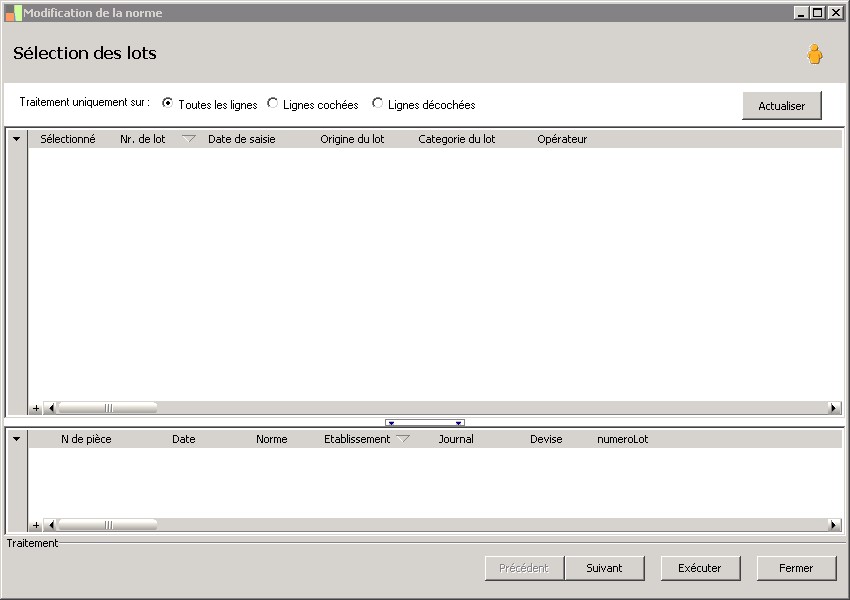Click the sort triangle next to Etablissement
The height and width of the screenshot is (600, 850).
[403, 438]
